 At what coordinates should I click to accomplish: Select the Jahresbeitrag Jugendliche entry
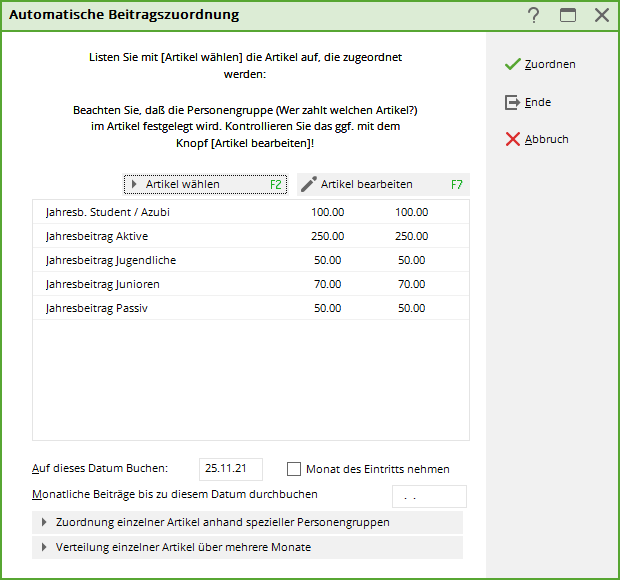point(110,260)
